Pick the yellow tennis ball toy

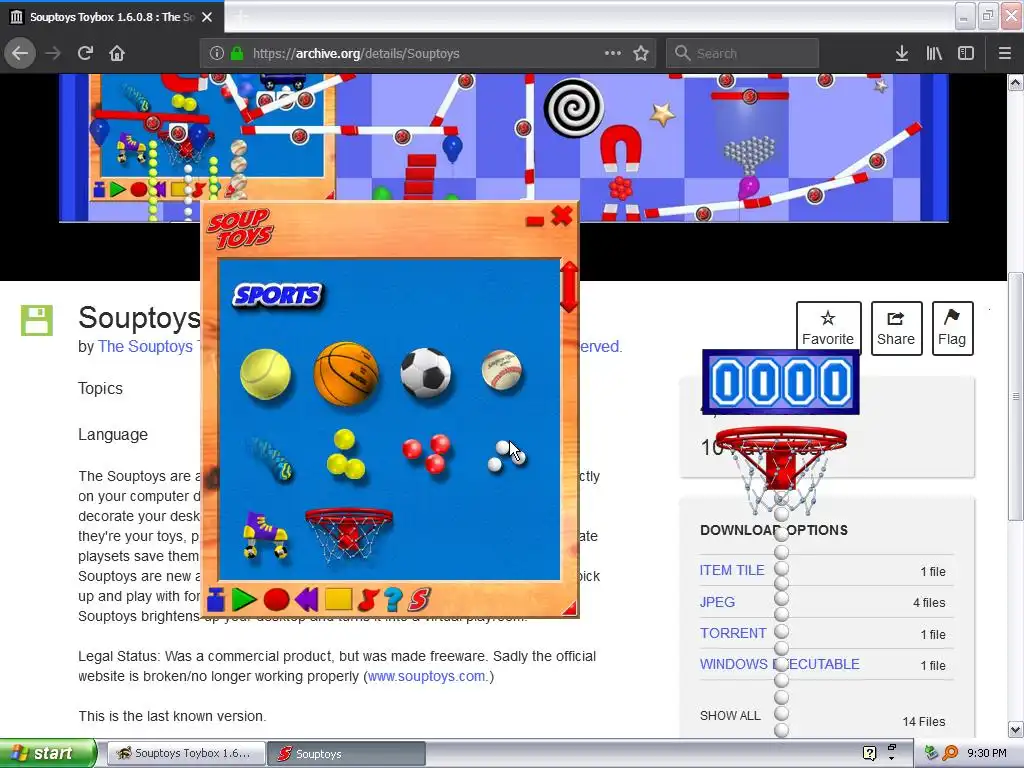click(265, 374)
